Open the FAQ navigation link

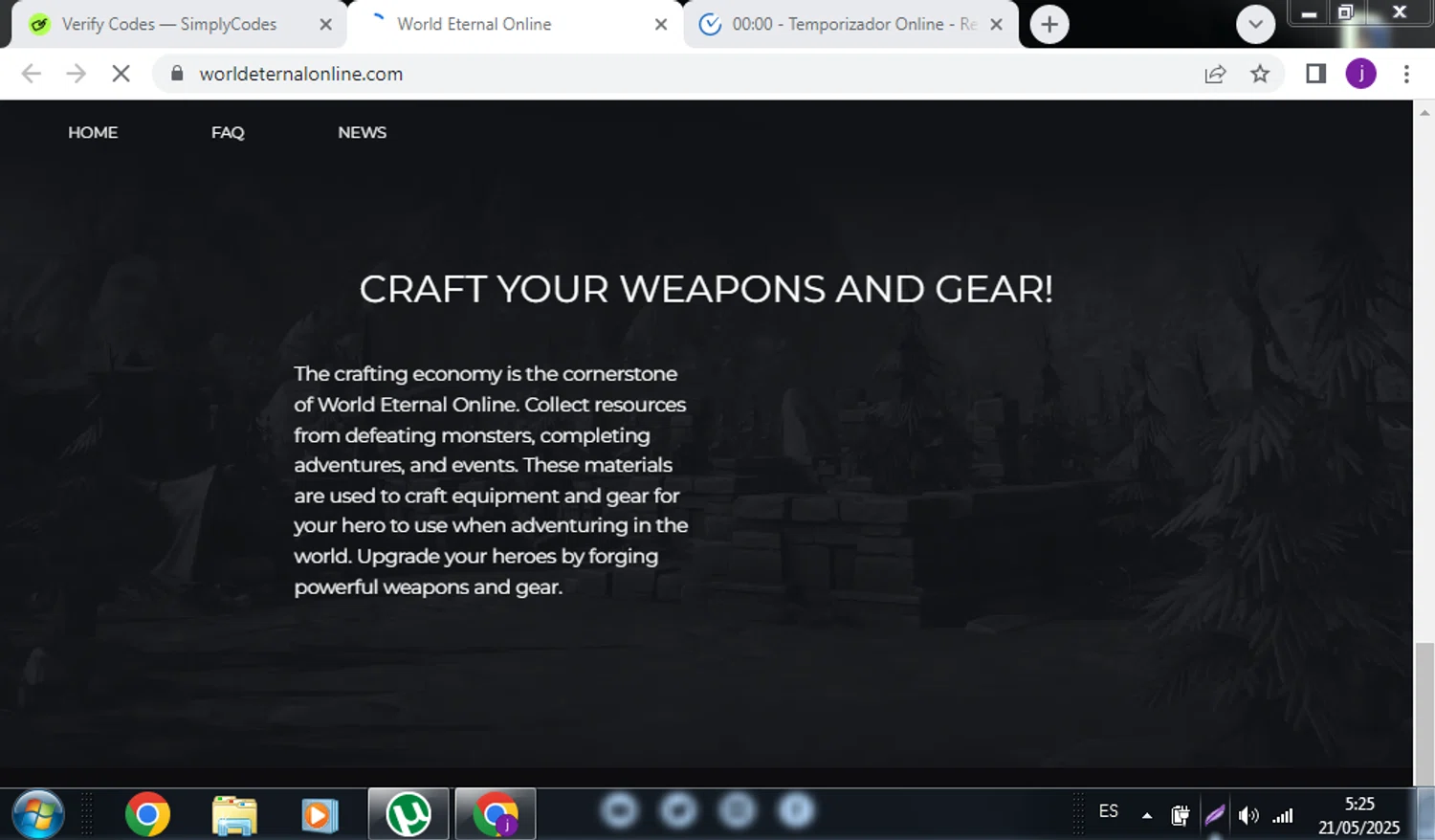click(228, 132)
